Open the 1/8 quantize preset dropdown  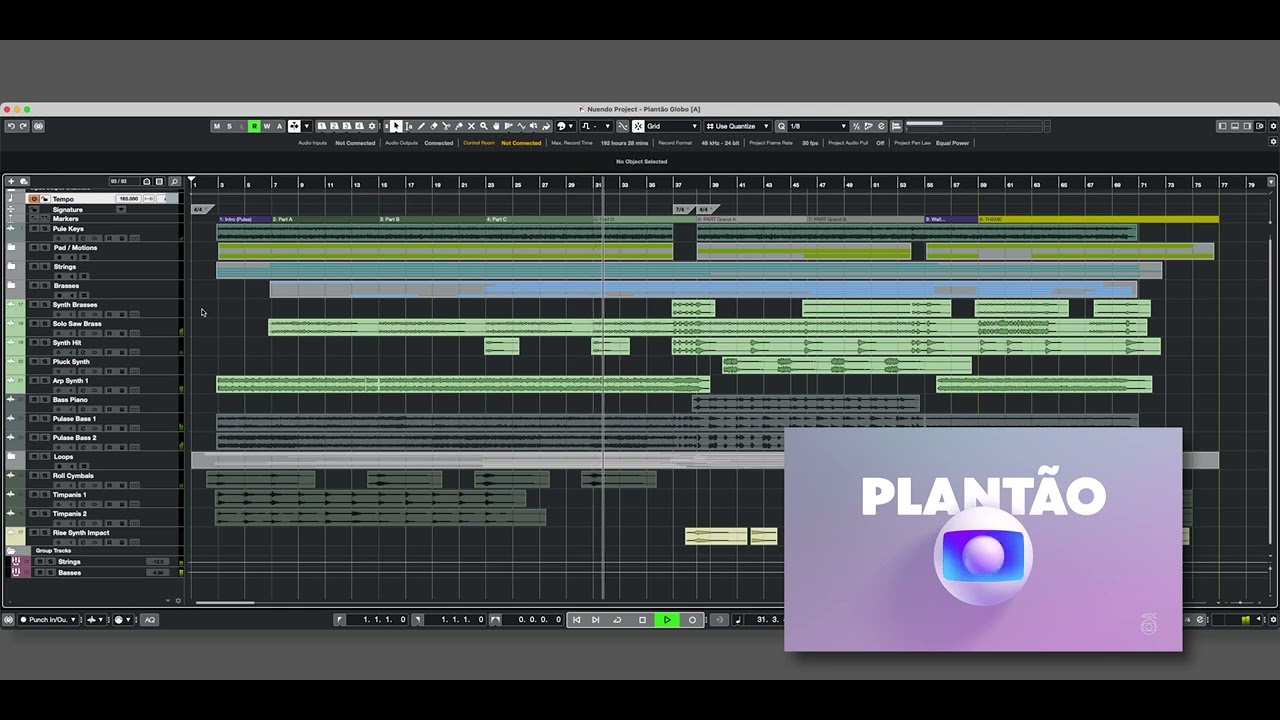click(x=818, y=126)
